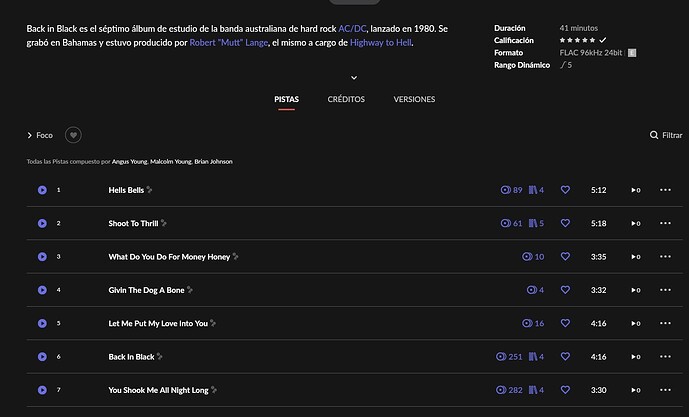The height and width of the screenshot is (417, 689).
Task: Open the Robert "Mutt" Lange link
Action: (228, 43)
